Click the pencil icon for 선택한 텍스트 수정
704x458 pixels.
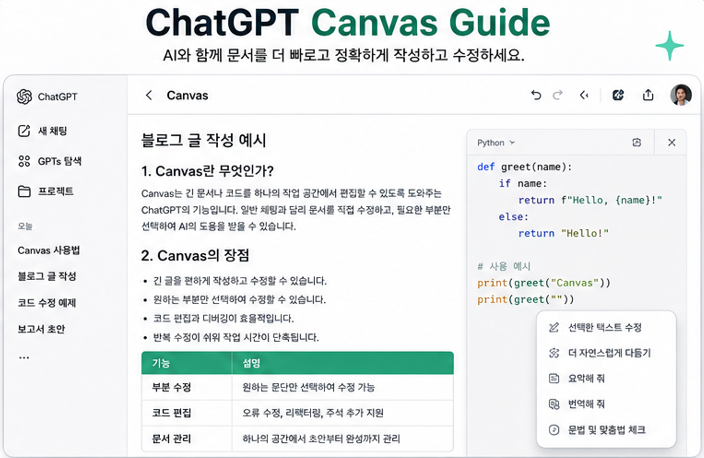coord(554,327)
